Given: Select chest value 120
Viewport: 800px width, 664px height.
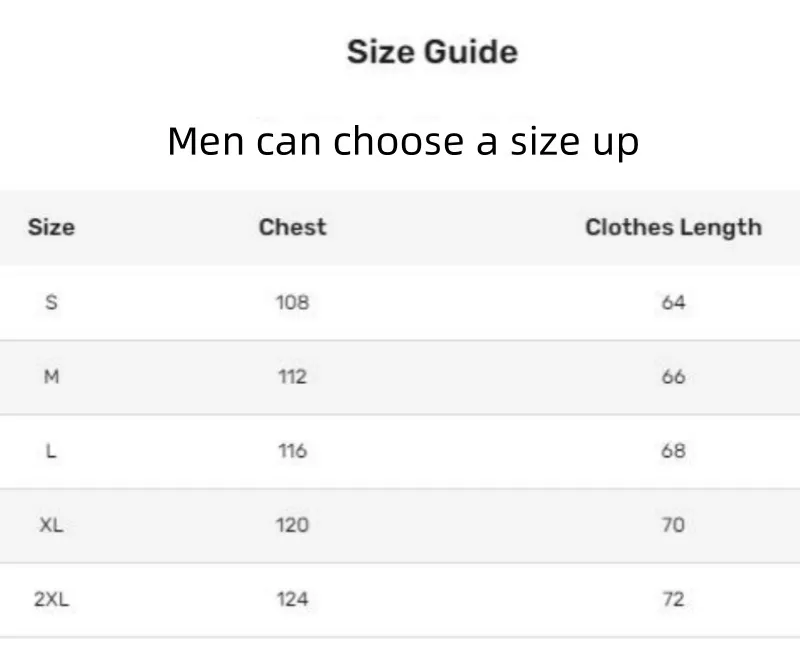Looking at the screenshot, I should [x=292, y=525].
